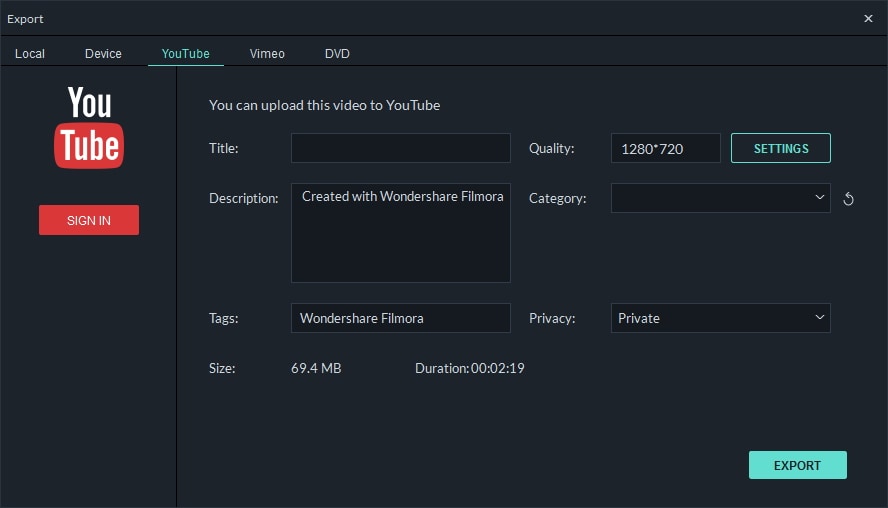888x508 pixels.
Task: Click the EXPORT button
Action: pyautogui.click(x=797, y=465)
